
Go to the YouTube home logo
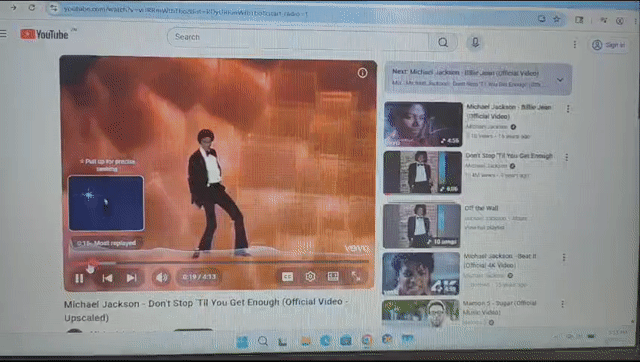pyautogui.click(x=45, y=35)
